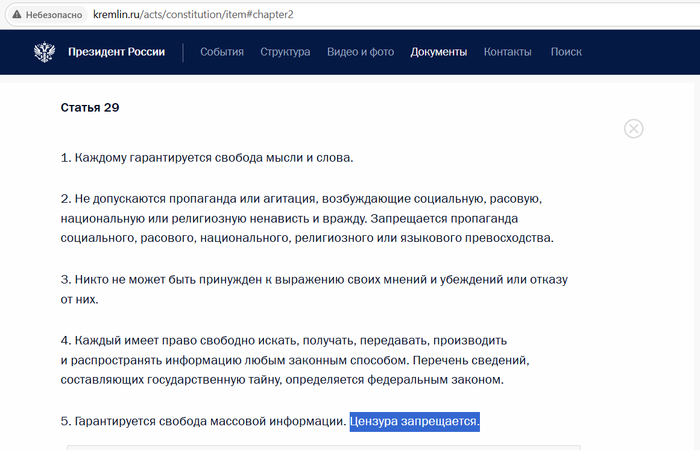
Task: Open "Видео и фото" in the navigation
Action: 360,52
